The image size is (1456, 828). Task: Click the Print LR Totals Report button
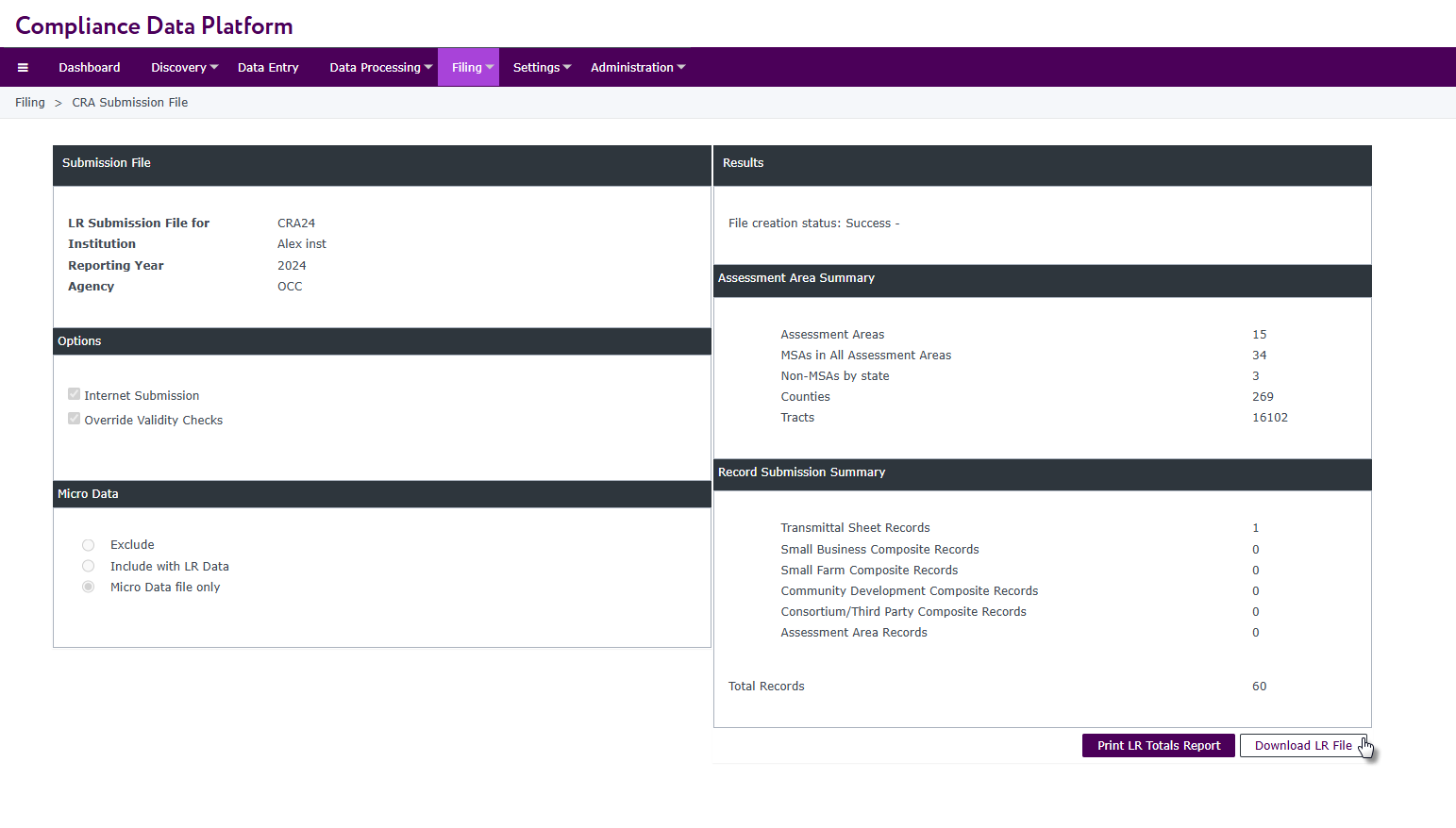point(1158,746)
